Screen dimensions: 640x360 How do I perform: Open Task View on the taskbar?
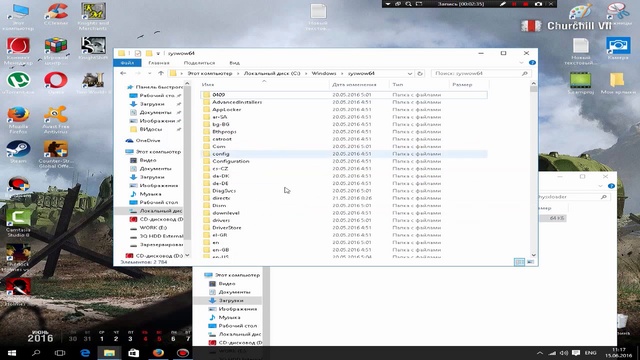click(60, 353)
